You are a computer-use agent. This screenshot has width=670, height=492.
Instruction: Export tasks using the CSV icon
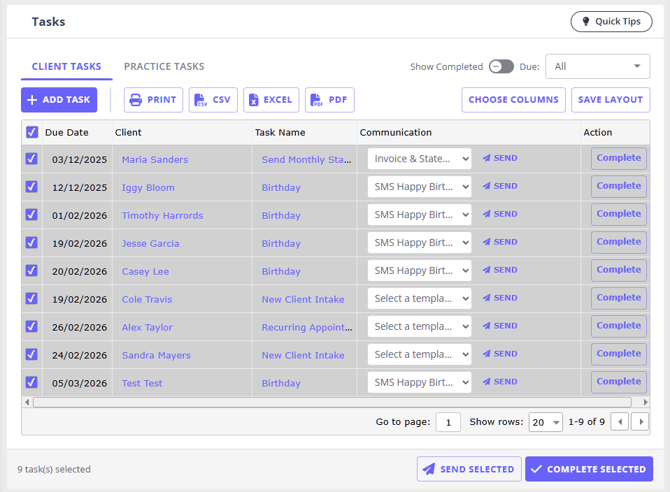(x=213, y=100)
